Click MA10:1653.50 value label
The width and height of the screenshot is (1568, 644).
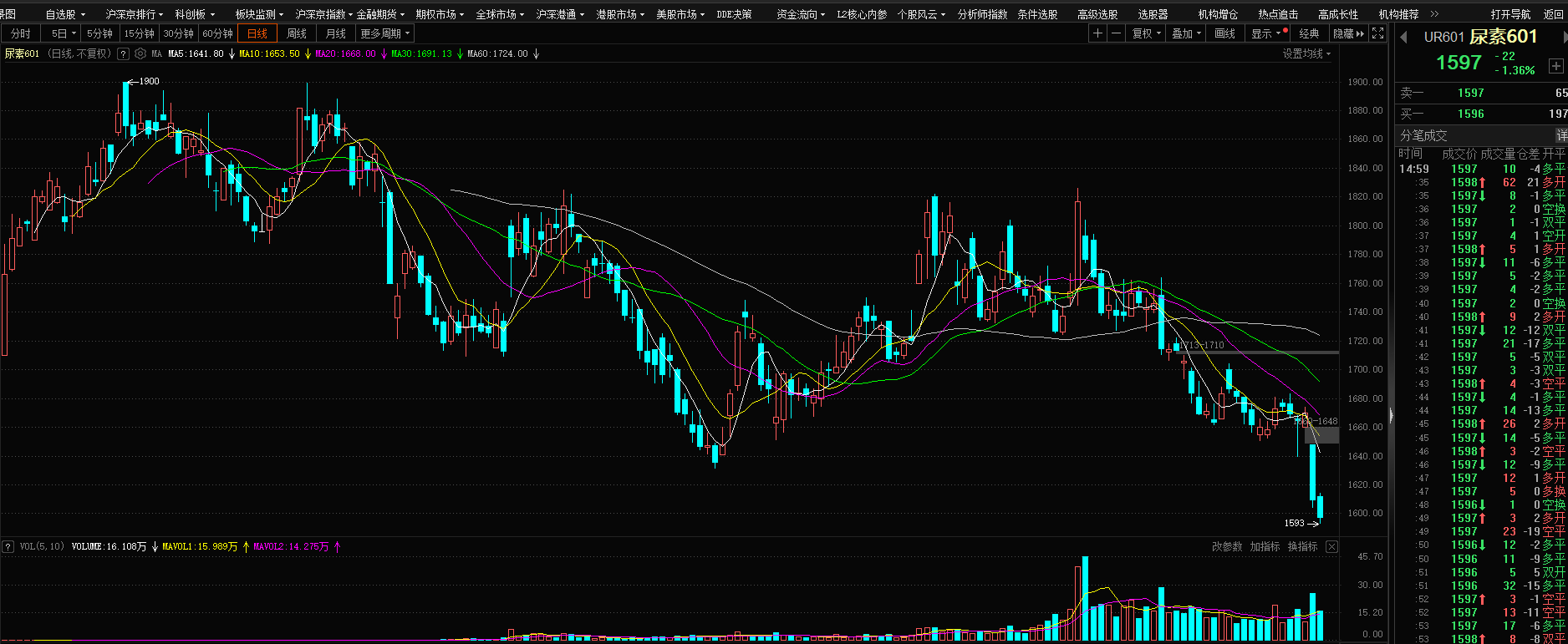coord(269,53)
